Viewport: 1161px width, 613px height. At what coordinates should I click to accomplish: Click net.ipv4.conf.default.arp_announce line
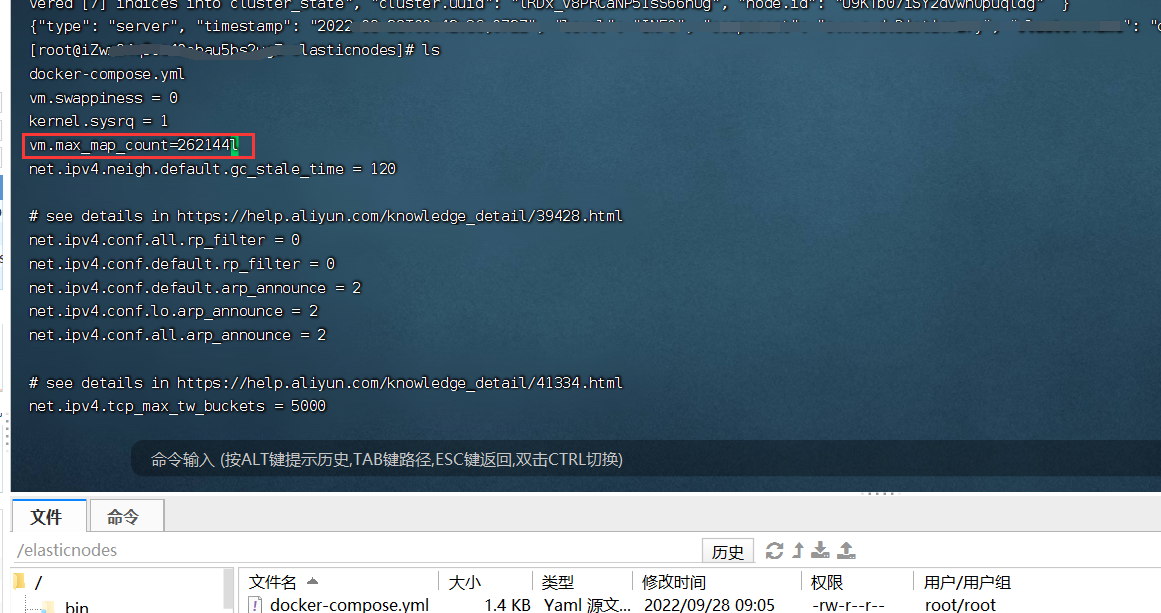click(x=195, y=287)
